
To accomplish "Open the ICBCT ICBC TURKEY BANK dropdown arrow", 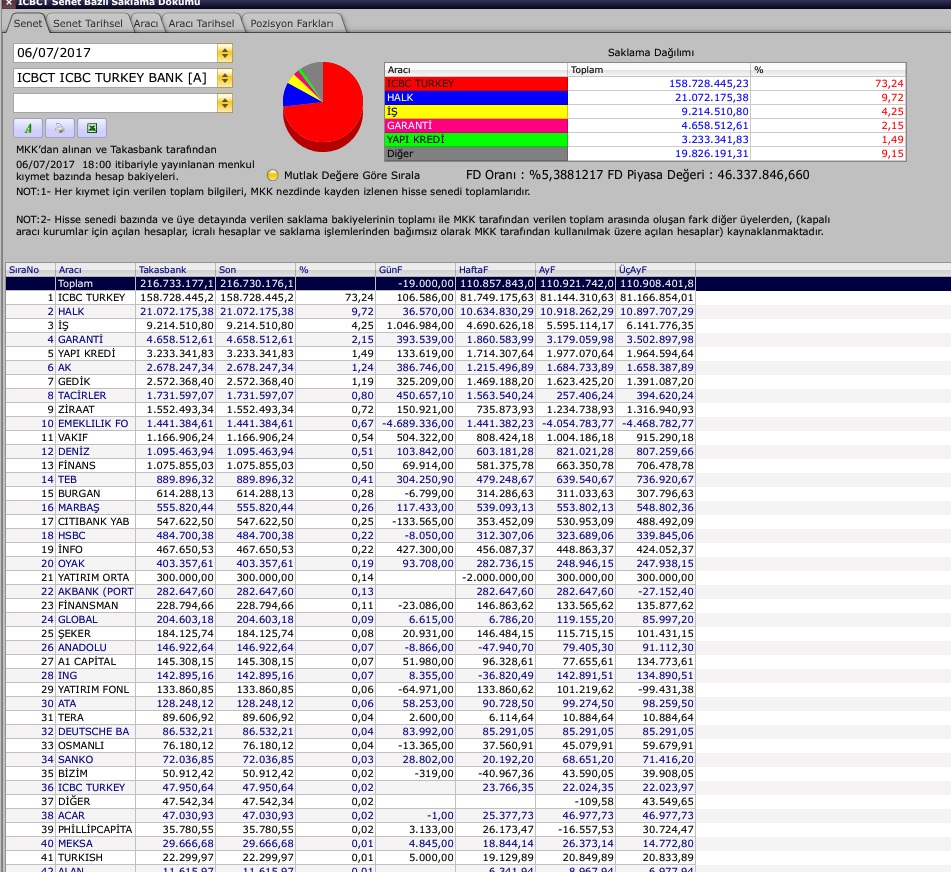I will 225,78.
